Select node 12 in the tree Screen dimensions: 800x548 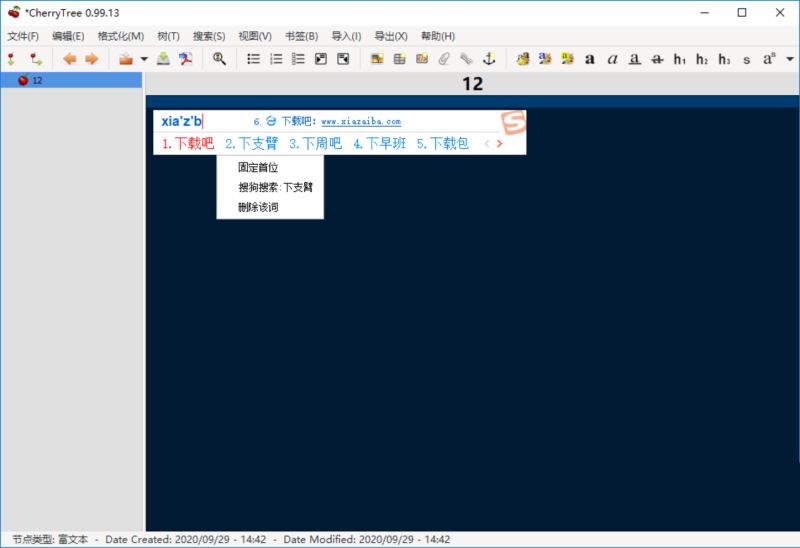point(37,80)
